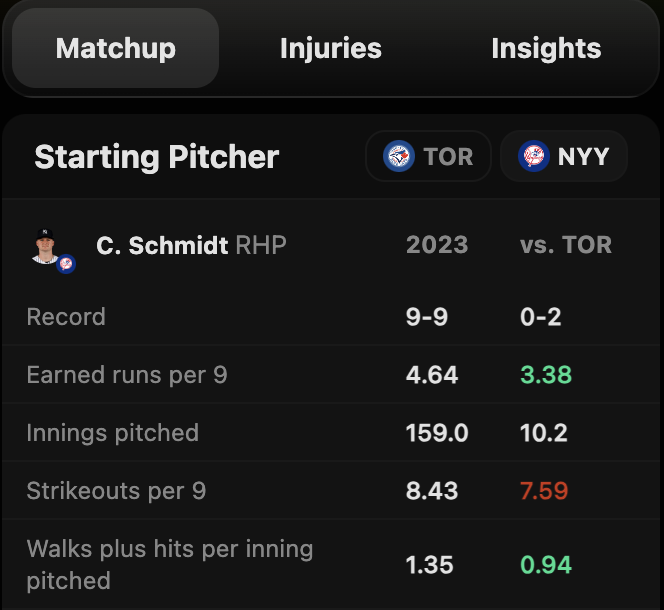Click the small Yankees badge on headshot
Image resolution: width=664 pixels, height=610 pixels.
[66, 264]
